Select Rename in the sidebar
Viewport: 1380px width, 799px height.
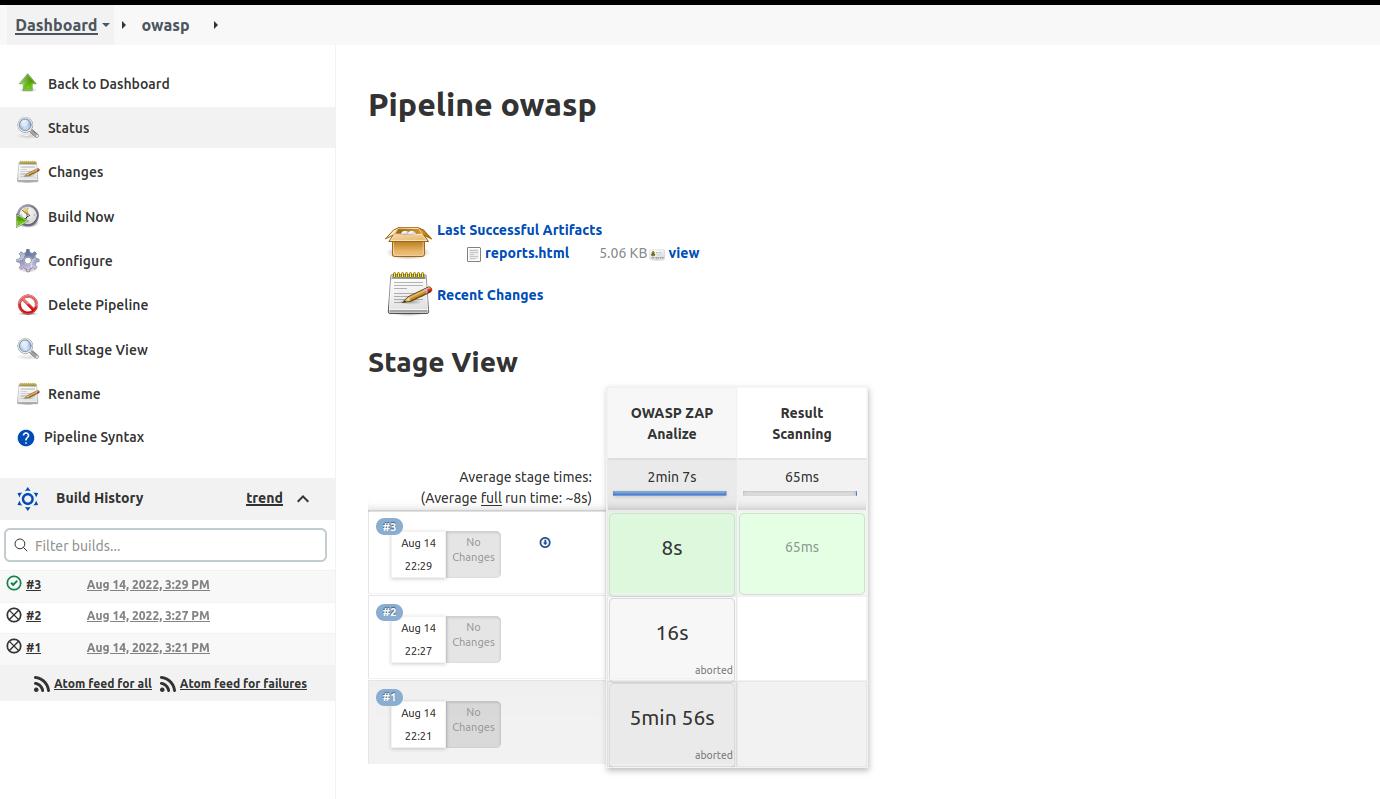tap(74, 394)
